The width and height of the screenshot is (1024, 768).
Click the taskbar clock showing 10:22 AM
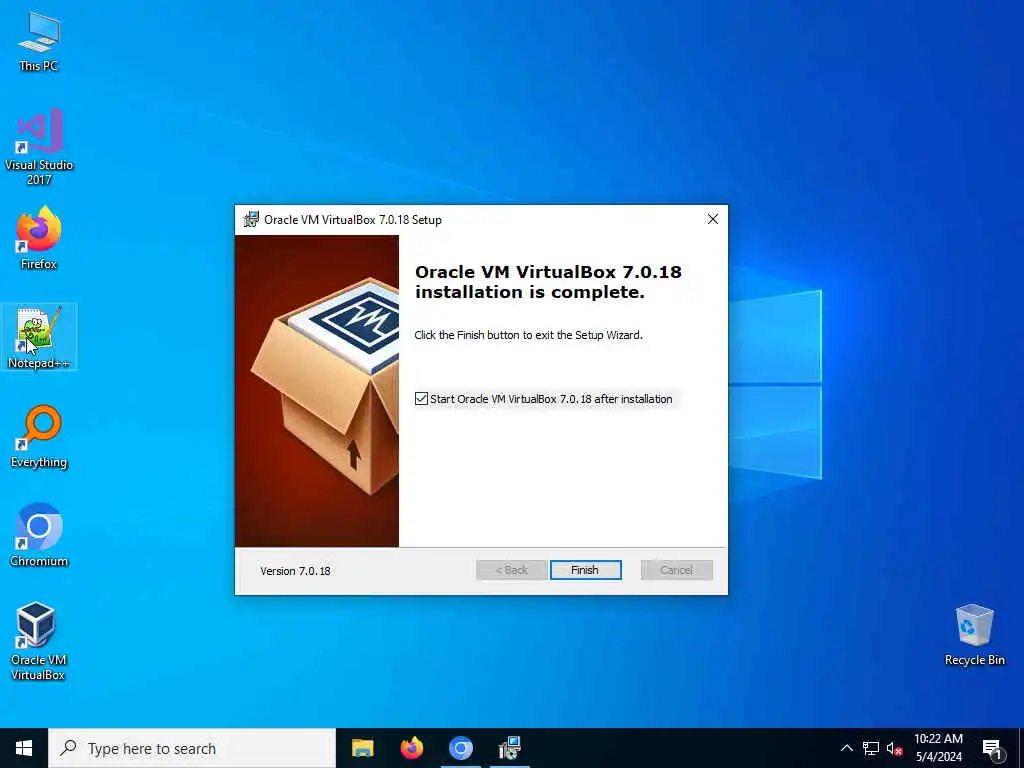point(938,748)
